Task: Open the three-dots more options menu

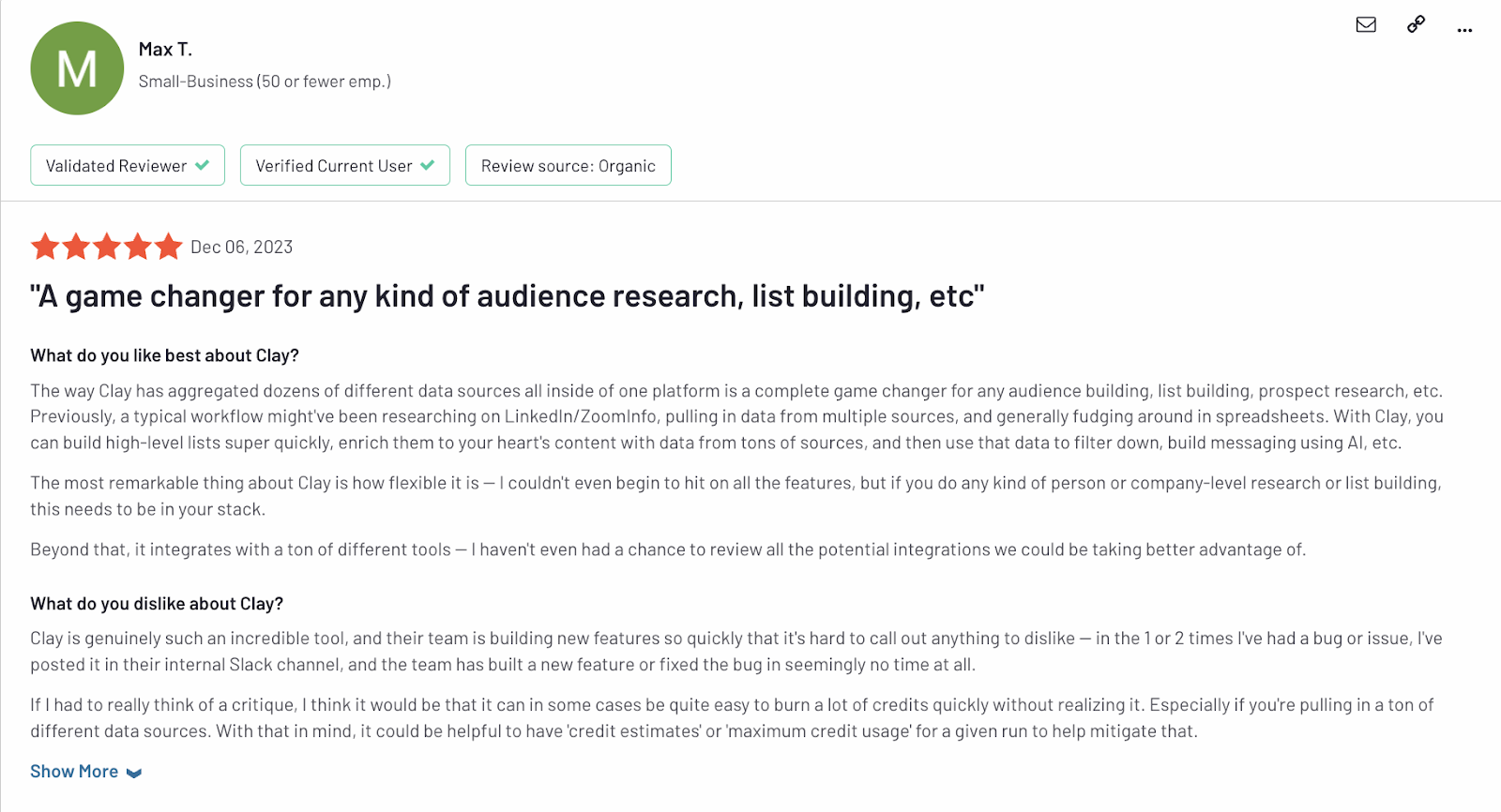Action: point(1464,30)
